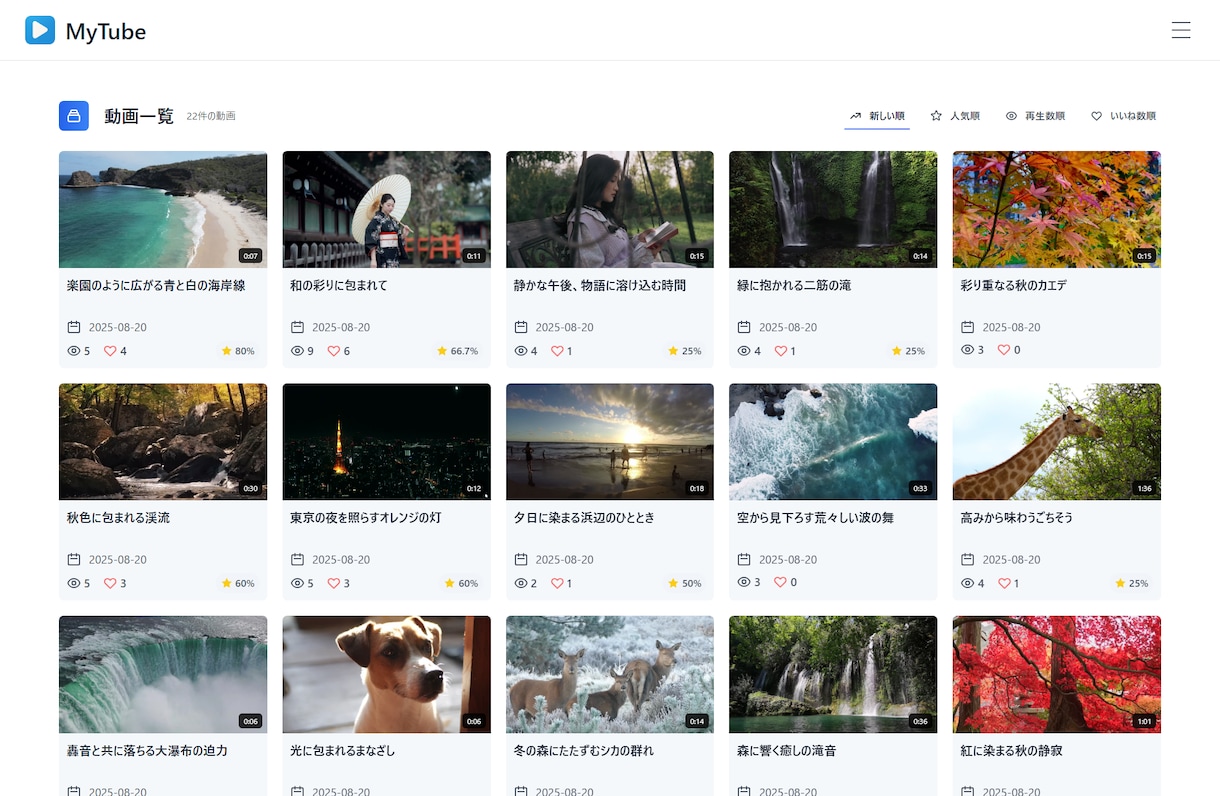
Task: Click star rating 50% on 夕日に染まる浜辺 card
Action: [685, 583]
